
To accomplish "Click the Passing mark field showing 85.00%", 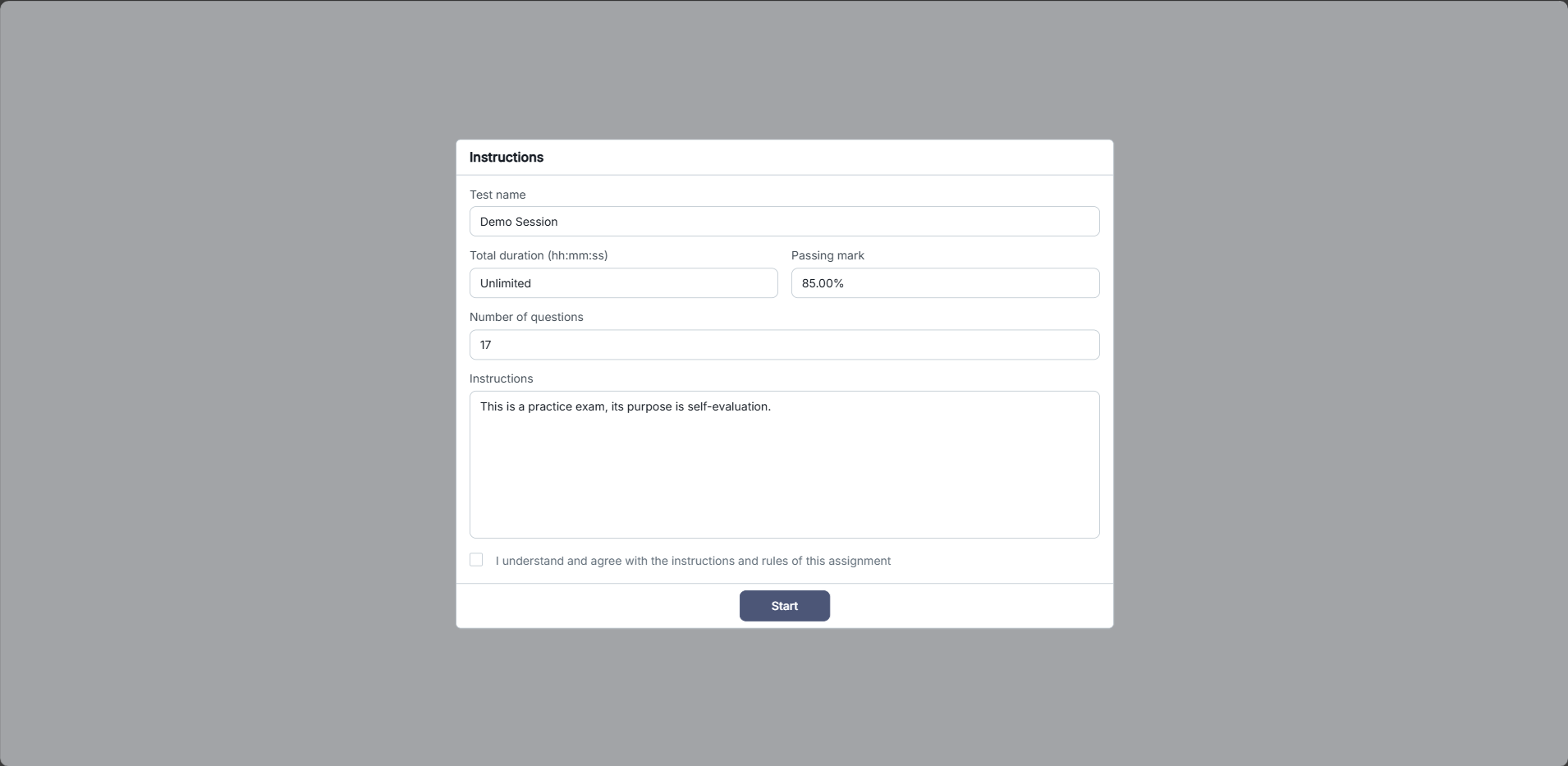I will click(x=945, y=283).
